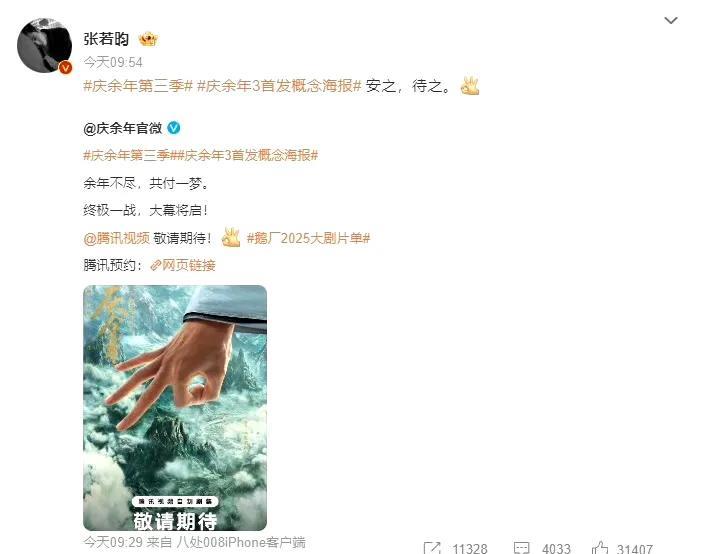Like the post with thumbs-up icon
Screen dimensions: 707x554
pos(600,548)
